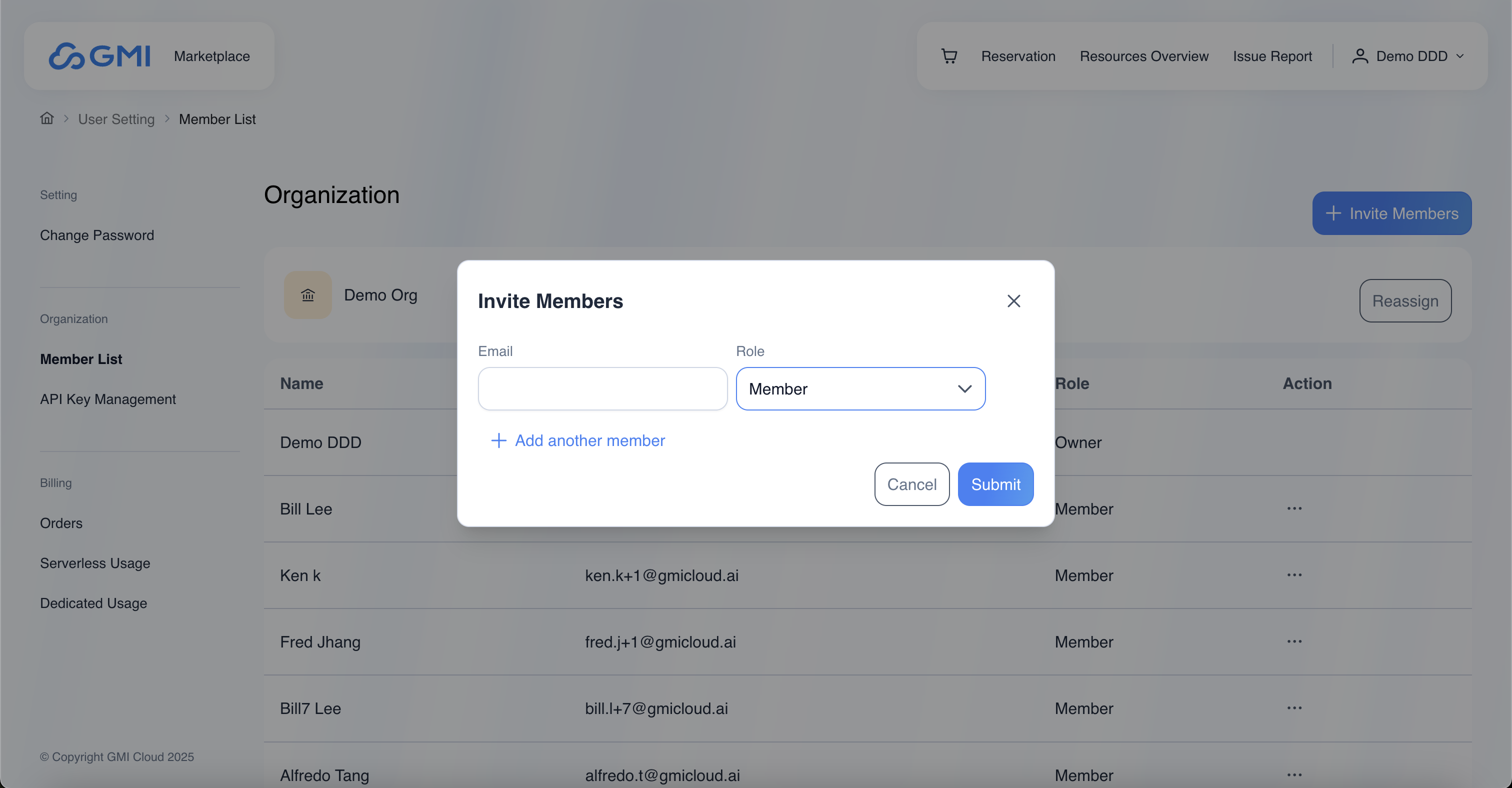The image size is (1512, 788).
Task: Focus the Email input field
Action: (603, 388)
